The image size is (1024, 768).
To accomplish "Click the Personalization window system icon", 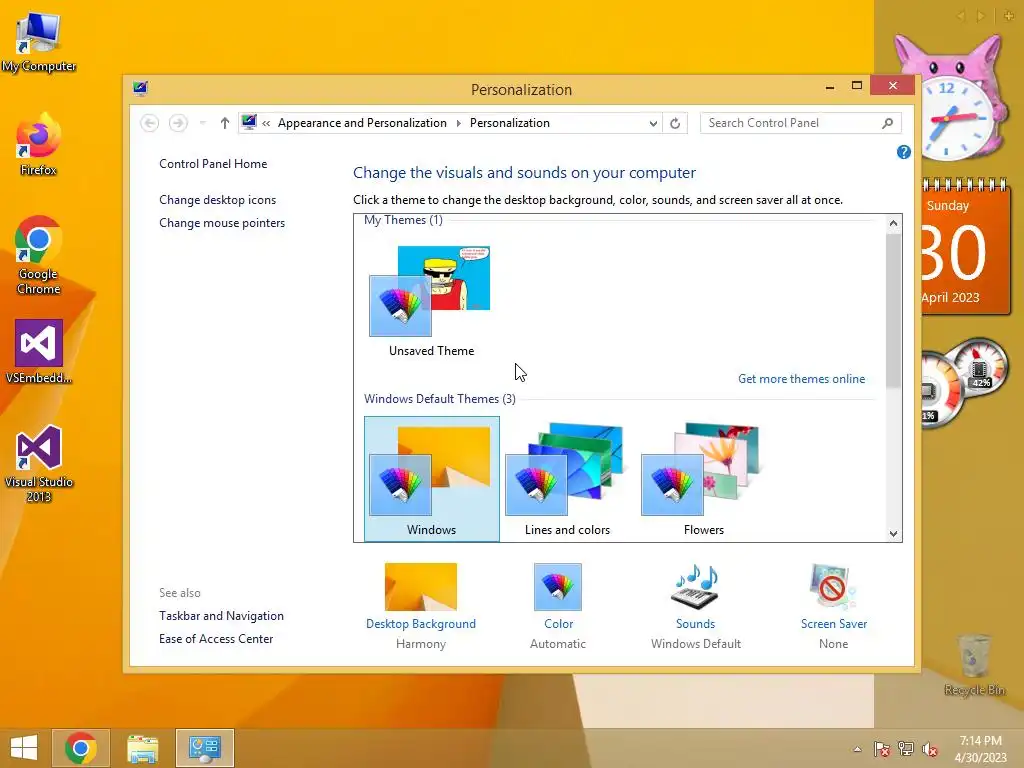I will pos(140,88).
